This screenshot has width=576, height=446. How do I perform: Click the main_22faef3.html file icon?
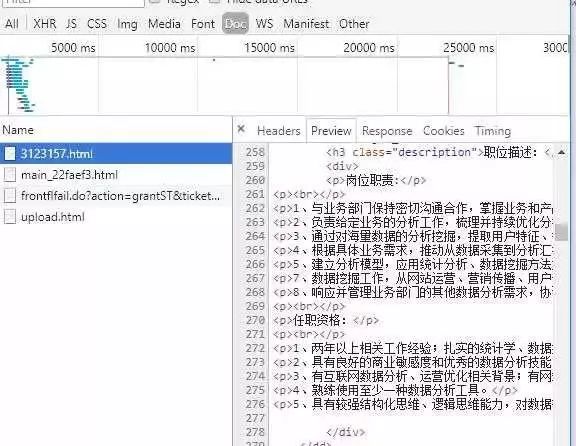click(x=10, y=175)
